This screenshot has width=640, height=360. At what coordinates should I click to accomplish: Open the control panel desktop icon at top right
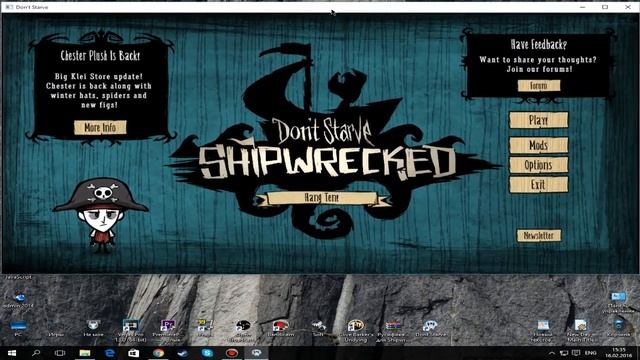[618, 302]
